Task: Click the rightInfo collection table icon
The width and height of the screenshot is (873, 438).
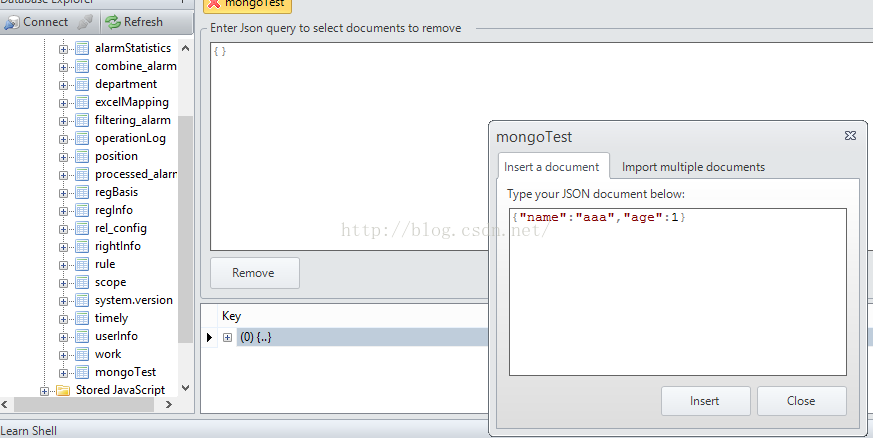Action: [x=82, y=246]
